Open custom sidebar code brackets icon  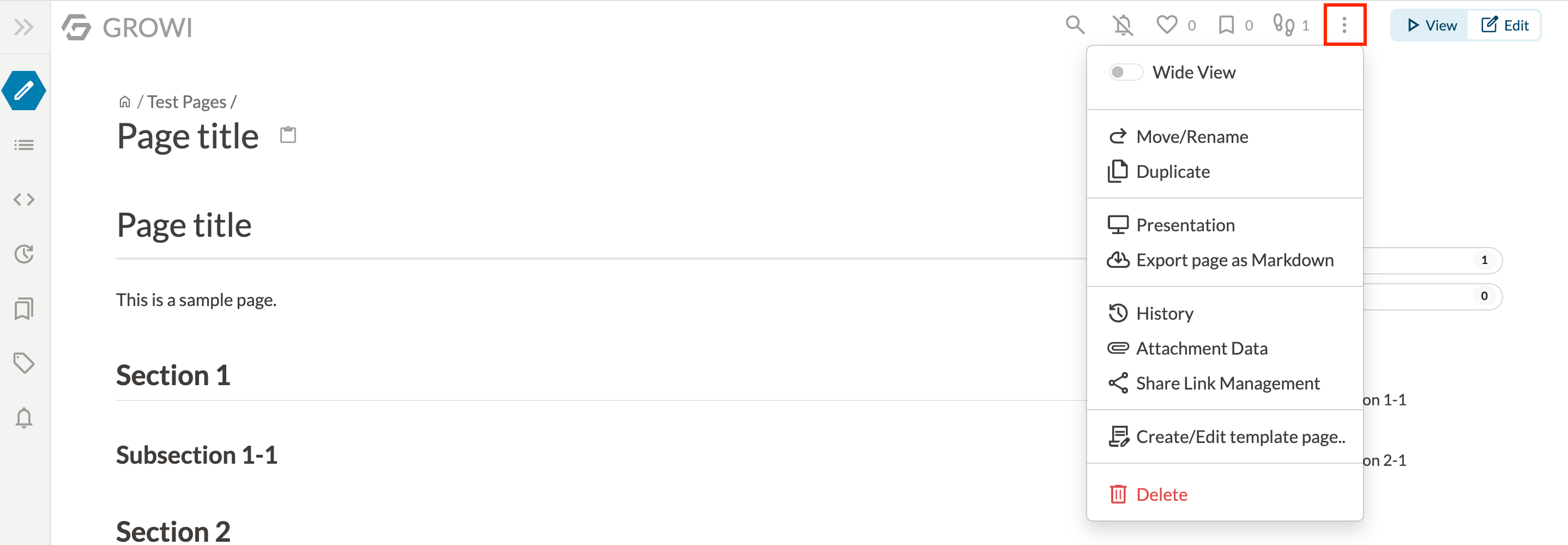coord(24,200)
